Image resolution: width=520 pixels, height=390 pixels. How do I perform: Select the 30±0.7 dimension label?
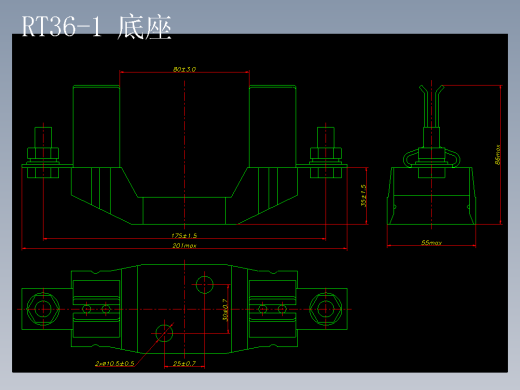(225, 310)
